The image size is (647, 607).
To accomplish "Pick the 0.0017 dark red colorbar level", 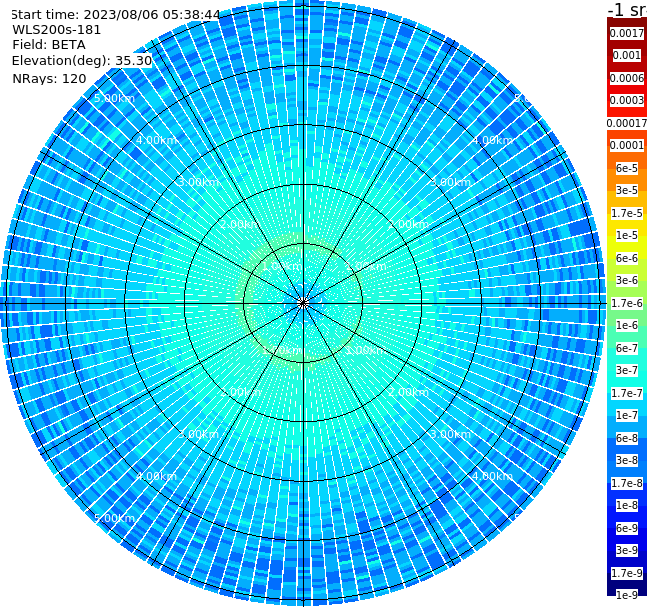I will pos(627,33).
